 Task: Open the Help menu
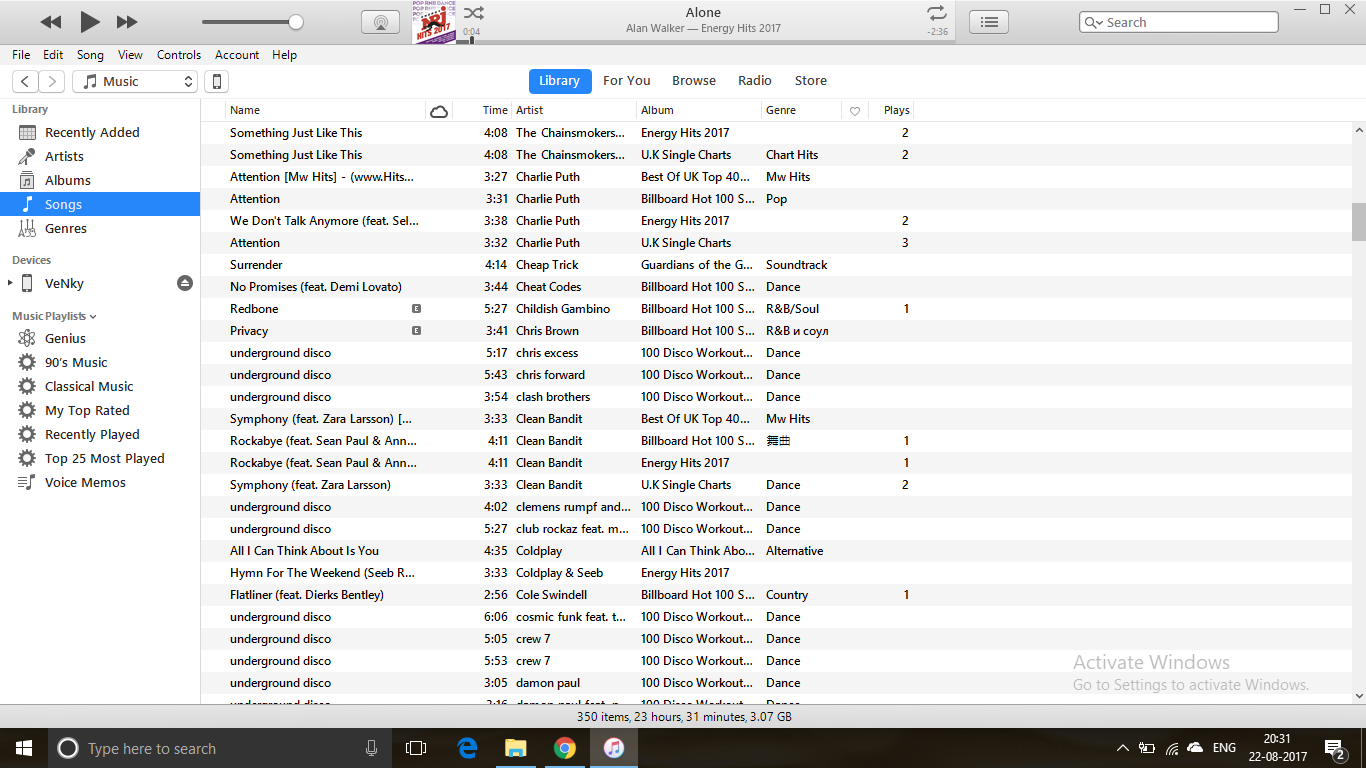[285, 55]
